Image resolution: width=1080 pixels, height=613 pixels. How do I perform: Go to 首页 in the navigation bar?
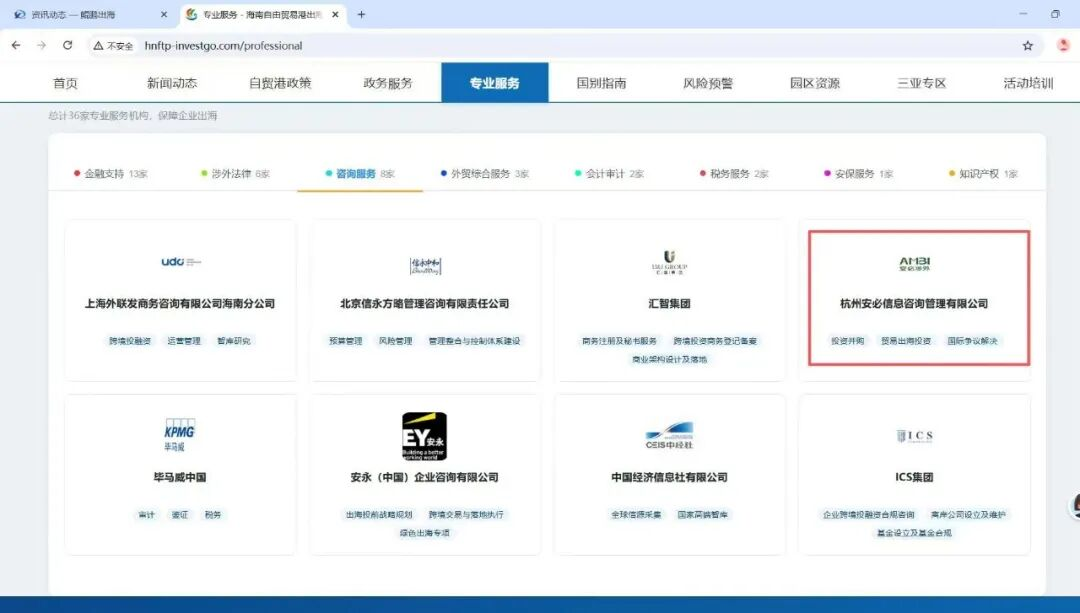65,83
